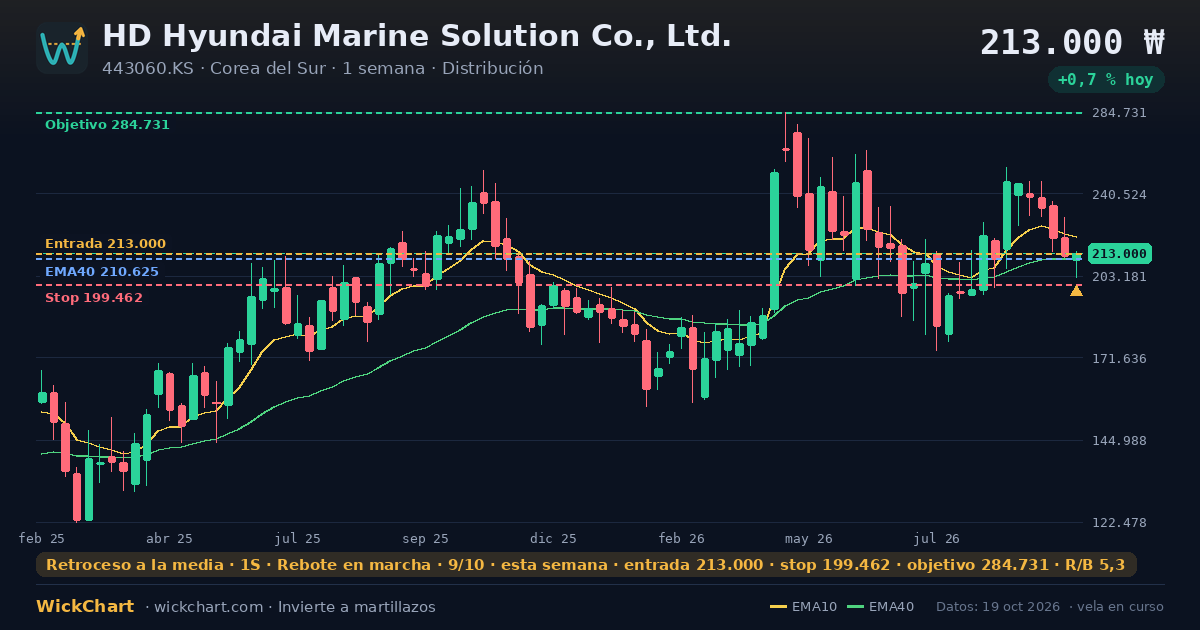
Task: Click the ticker subtitle 443060.KS line
Action: coord(322,69)
